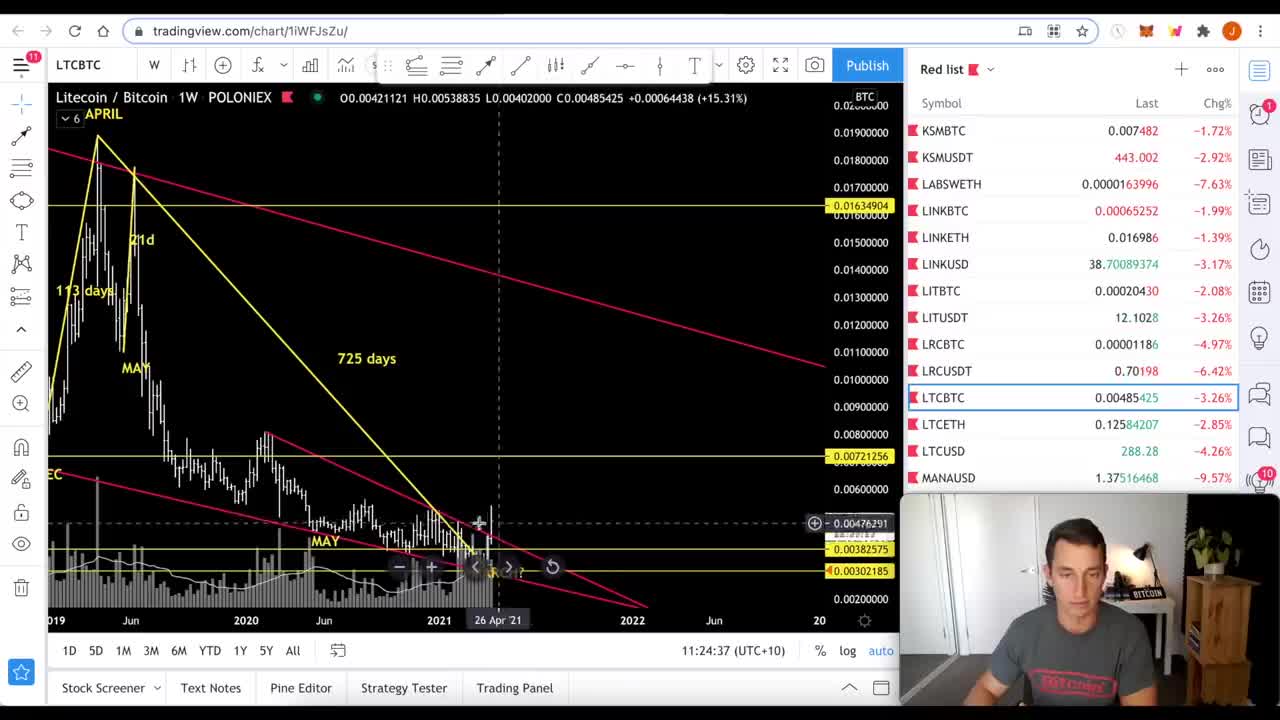The image size is (1280, 720).
Task: Select the text annotation tool in left sidebar
Action: point(21,232)
